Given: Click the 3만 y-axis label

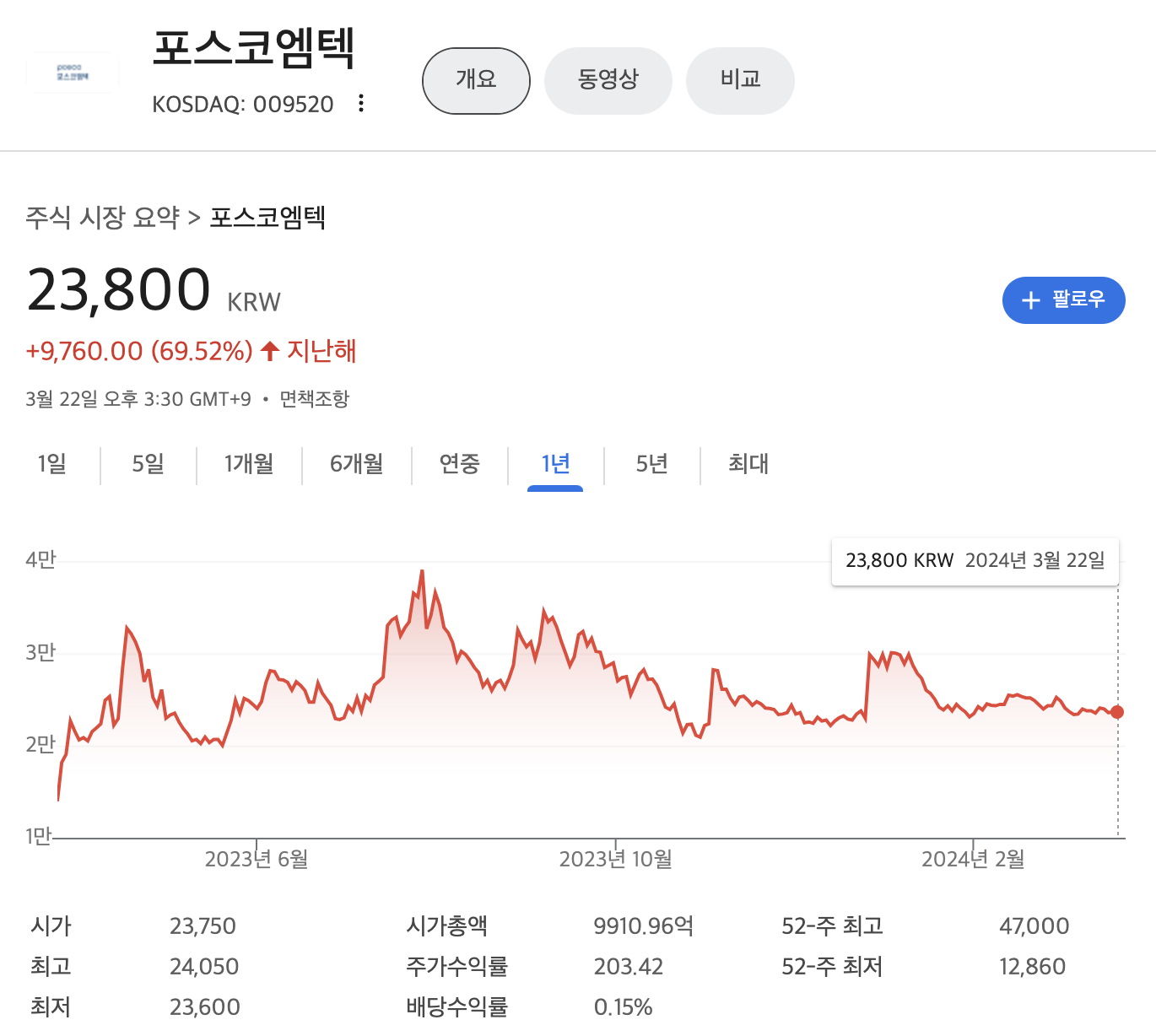Looking at the screenshot, I should pos(41,652).
